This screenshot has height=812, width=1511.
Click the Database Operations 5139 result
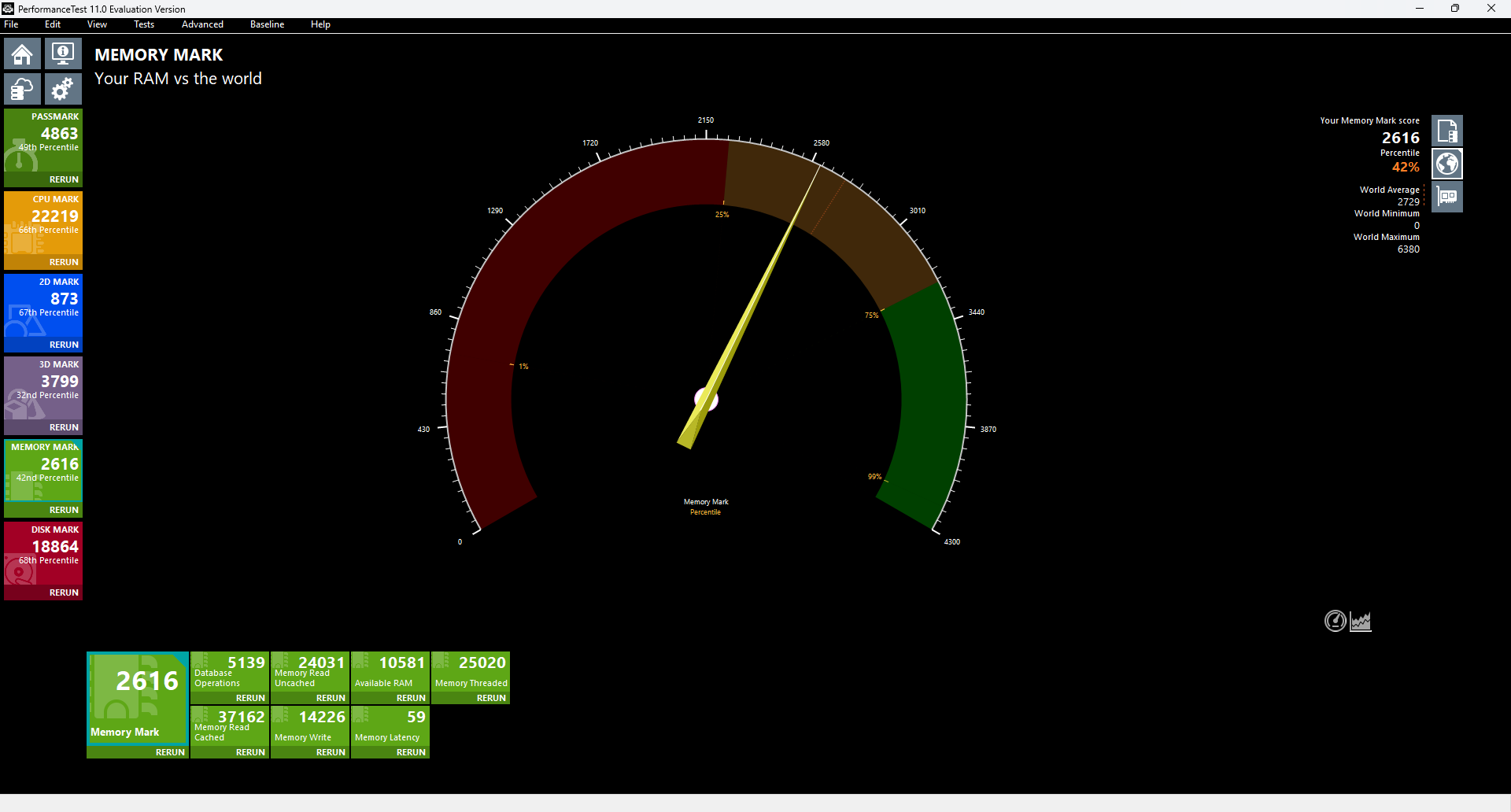click(x=230, y=672)
